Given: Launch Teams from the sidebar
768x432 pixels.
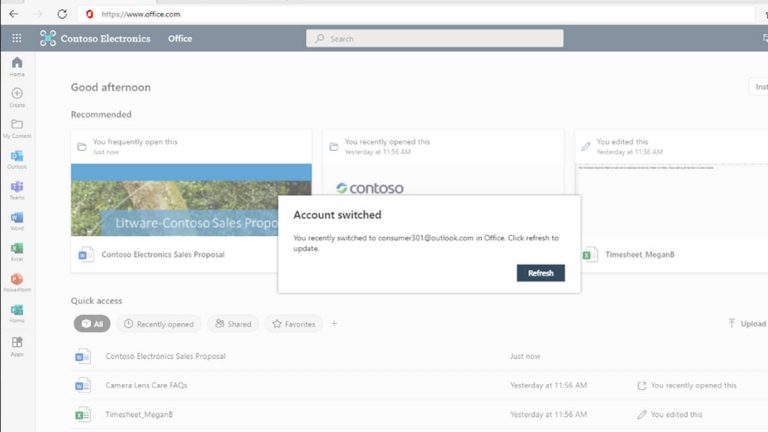Looking at the screenshot, I should click(x=17, y=190).
